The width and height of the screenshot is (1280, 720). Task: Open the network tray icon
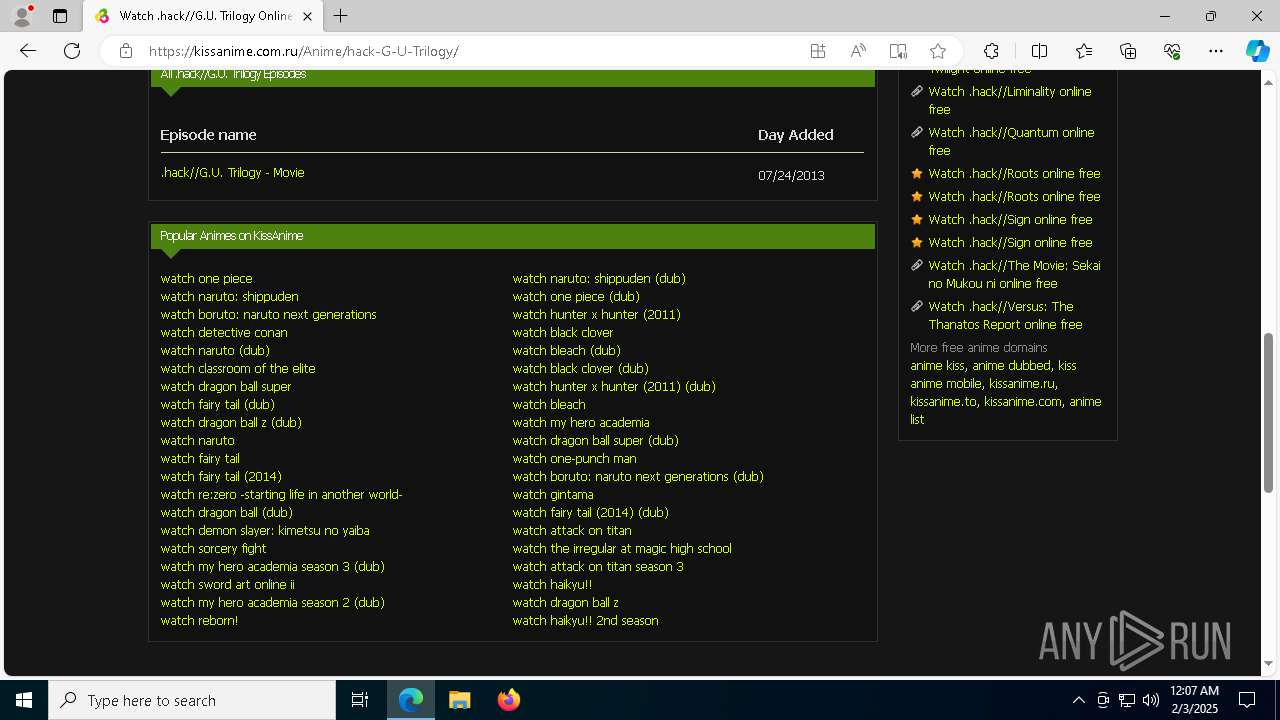click(x=1126, y=700)
